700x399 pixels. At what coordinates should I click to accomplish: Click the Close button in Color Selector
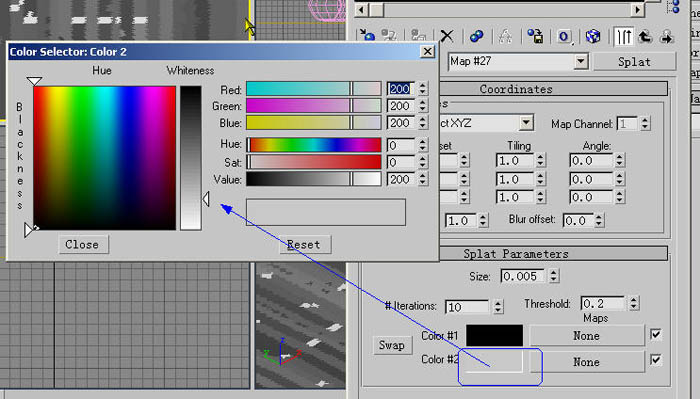[83, 245]
